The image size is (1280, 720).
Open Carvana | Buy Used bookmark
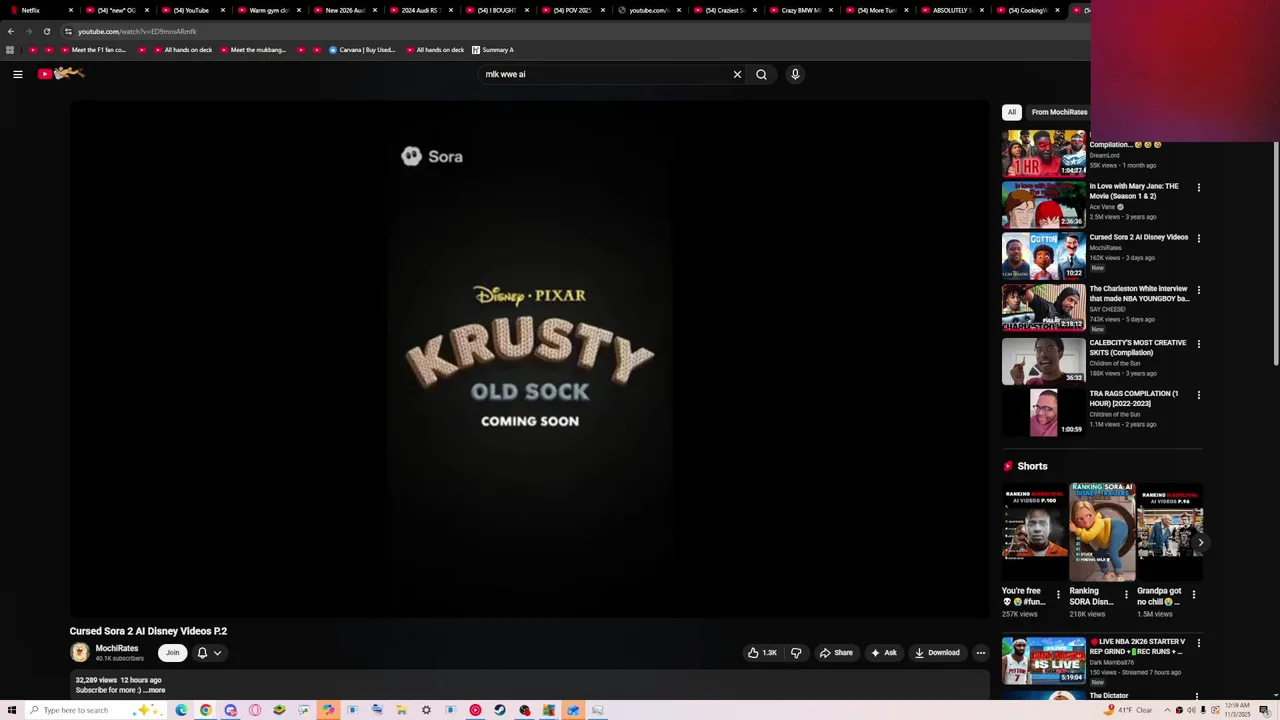361,50
